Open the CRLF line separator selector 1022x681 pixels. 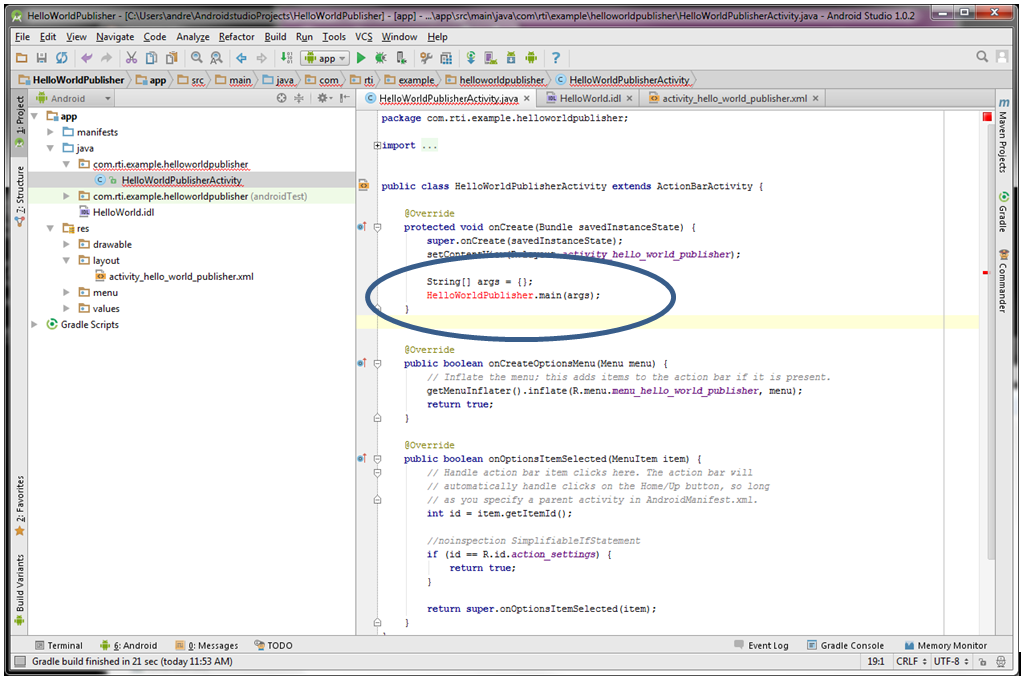[911, 661]
